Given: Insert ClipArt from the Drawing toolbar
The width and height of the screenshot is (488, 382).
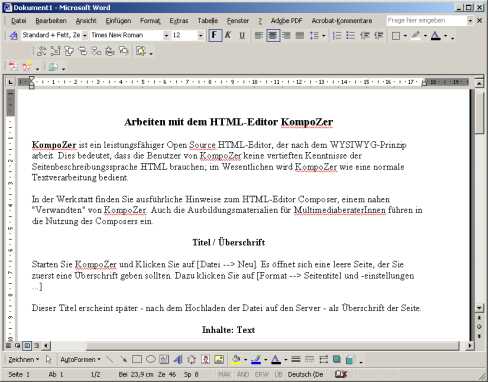Looking at the screenshot, I should pyautogui.click(x=205, y=359).
